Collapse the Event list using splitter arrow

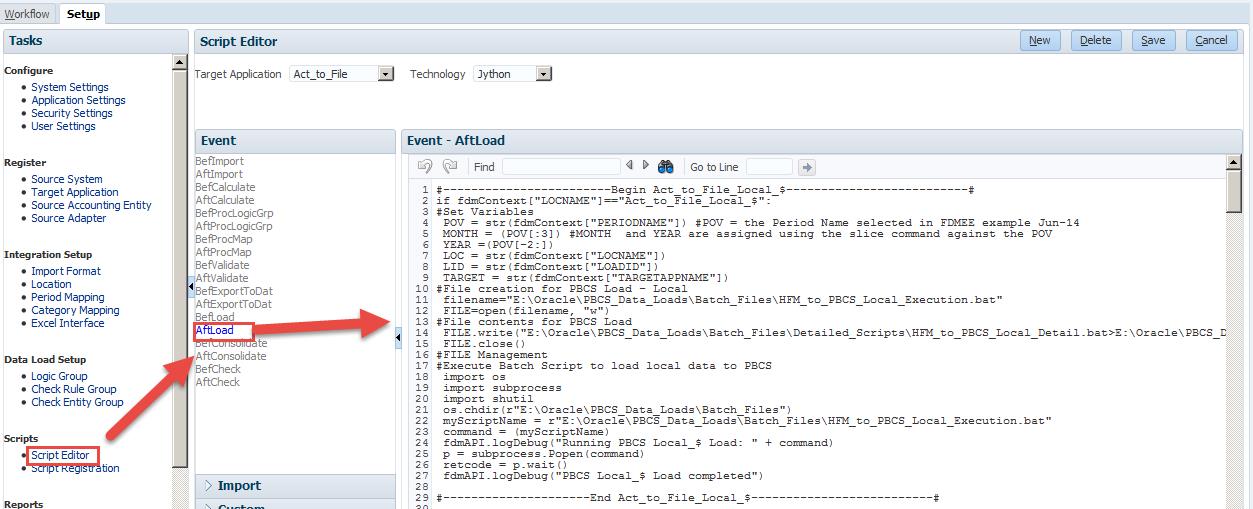pyautogui.click(x=398, y=339)
